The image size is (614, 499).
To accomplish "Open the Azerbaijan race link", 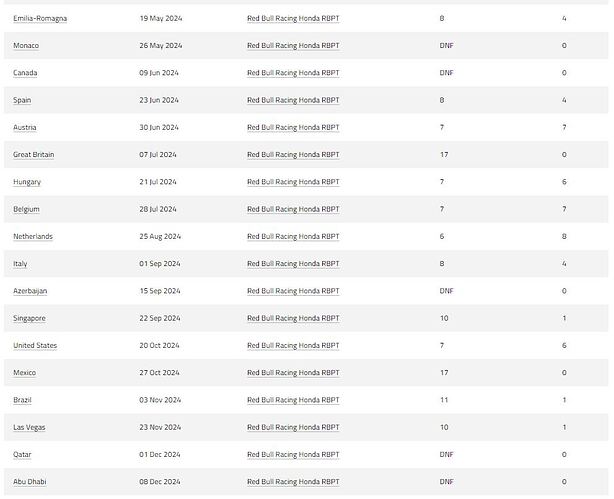I will pyautogui.click(x=30, y=291).
